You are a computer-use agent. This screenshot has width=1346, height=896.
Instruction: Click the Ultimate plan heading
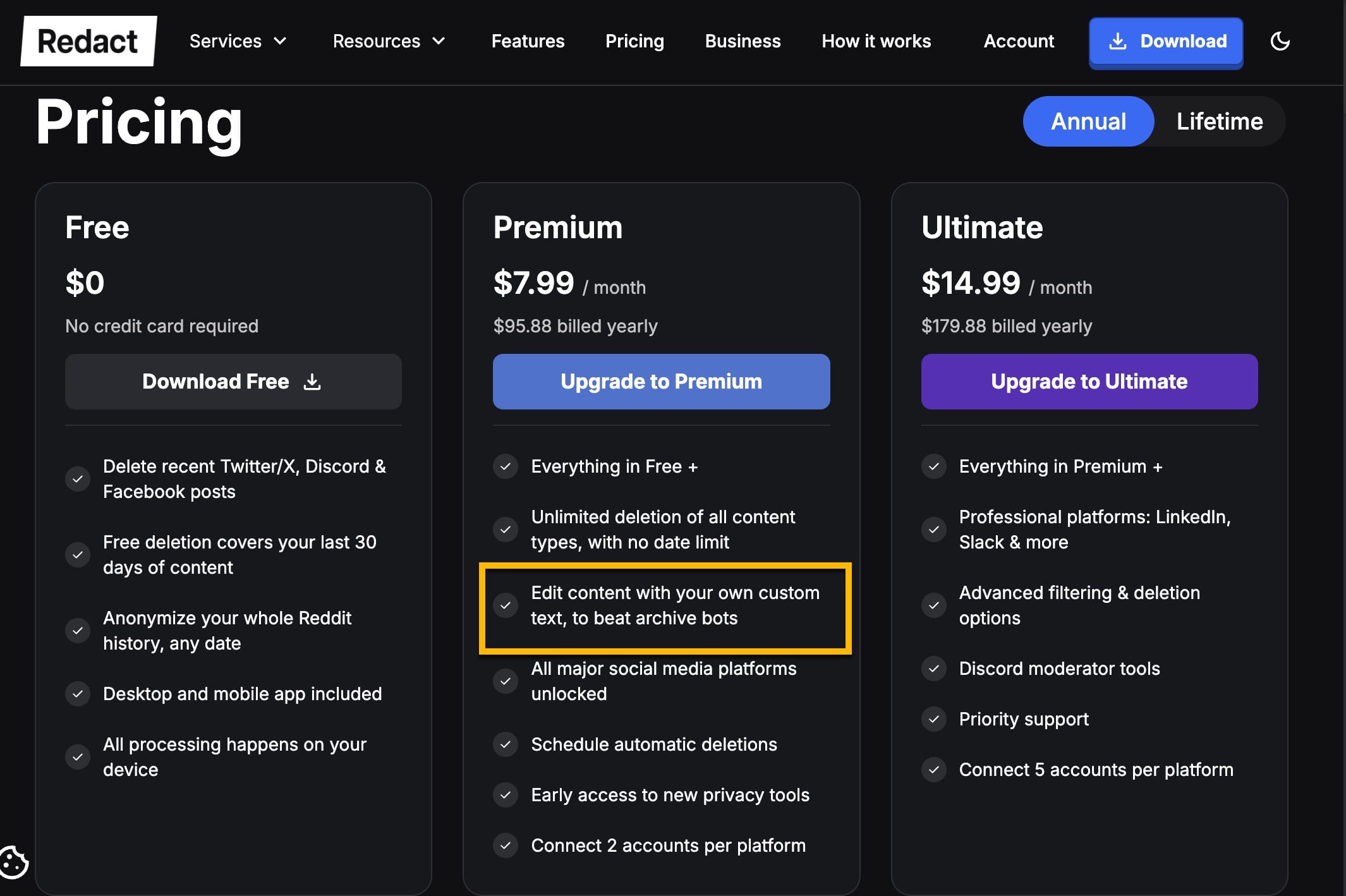982,227
